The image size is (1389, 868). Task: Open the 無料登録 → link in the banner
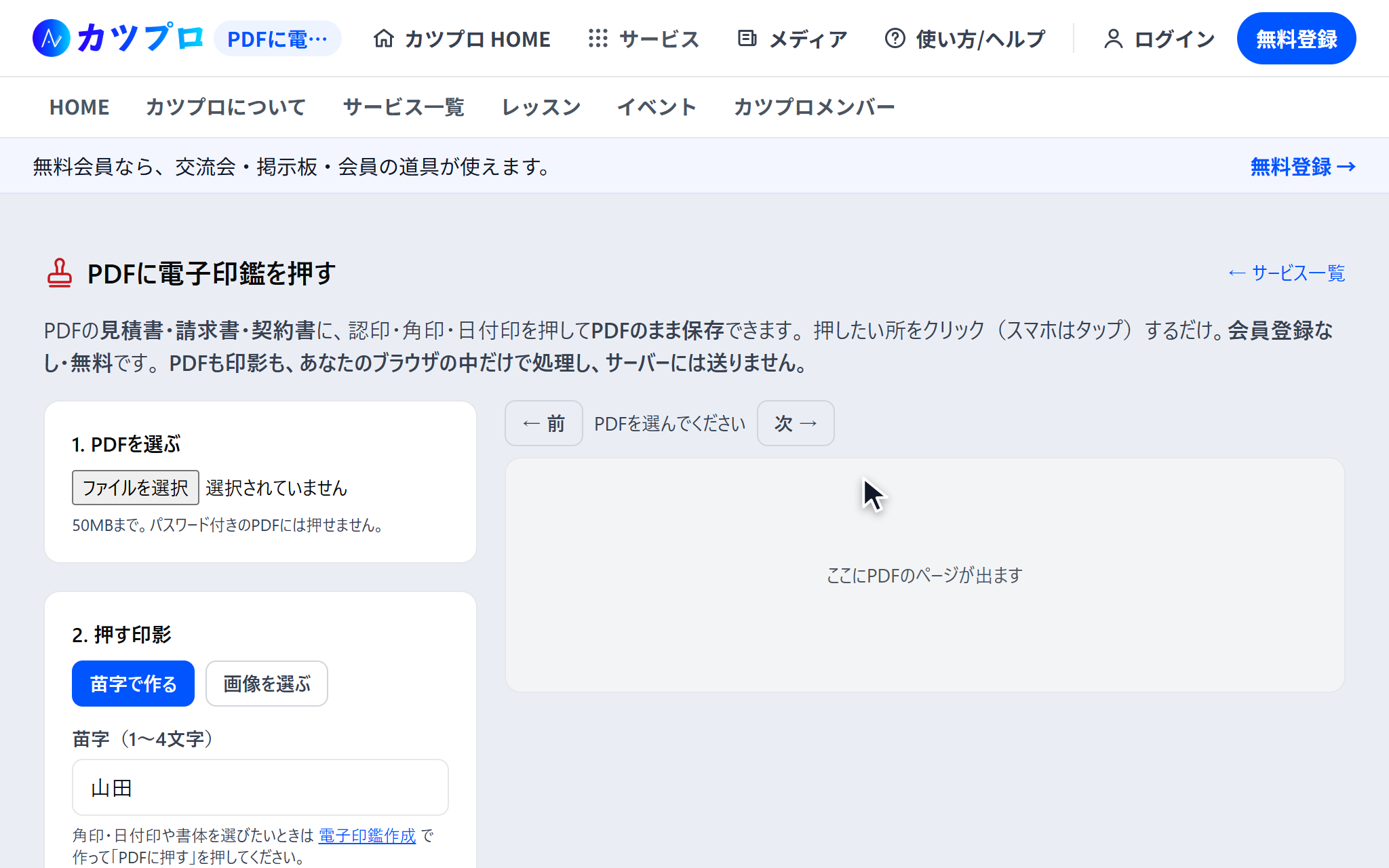[1303, 167]
